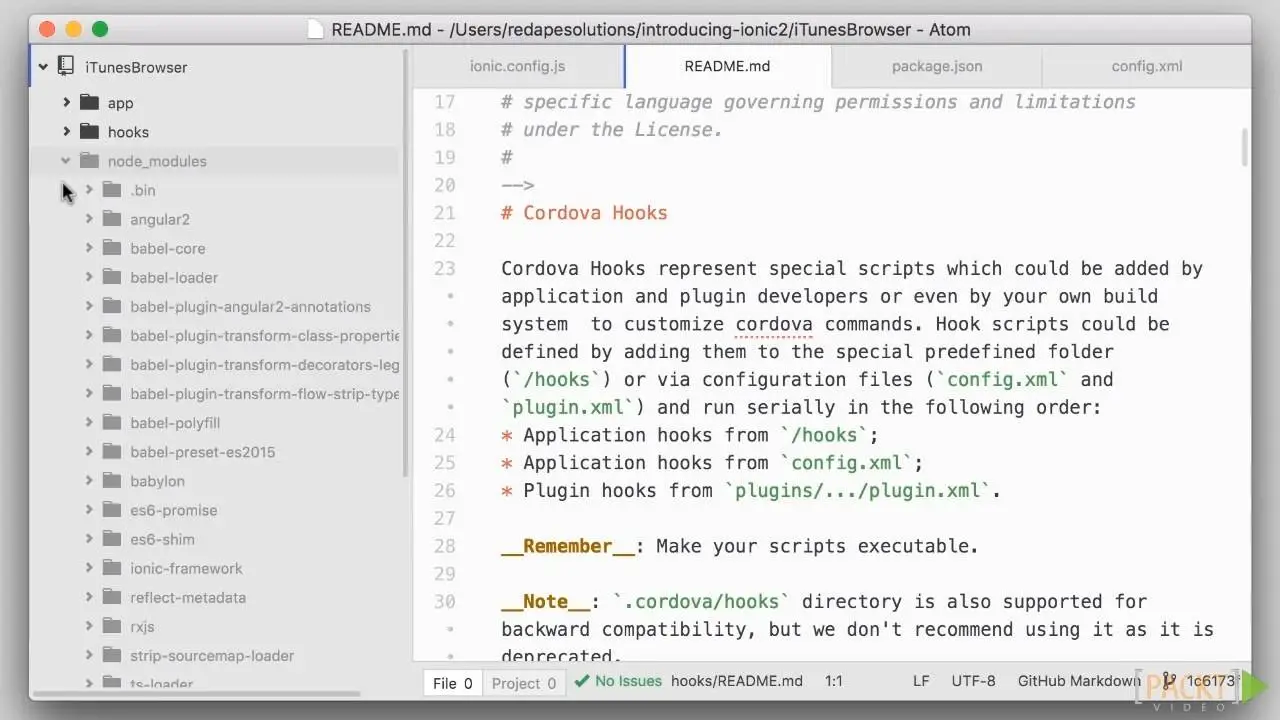The height and width of the screenshot is (720, 1280).
Task: Click the editor vertical scrollbar thumb
Action: click(x=1244, y=147)
